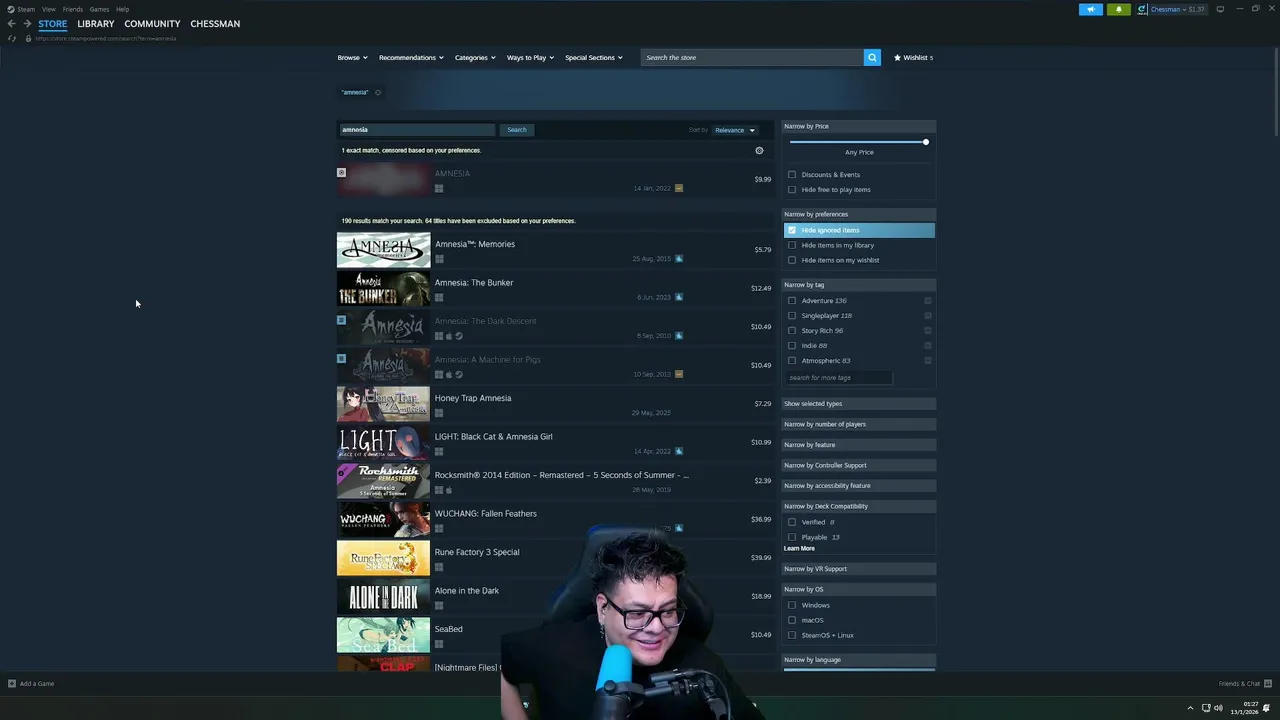1280x720 pixels.
Task: Enable Discounts & Events filter
Action: click(792, 174)
